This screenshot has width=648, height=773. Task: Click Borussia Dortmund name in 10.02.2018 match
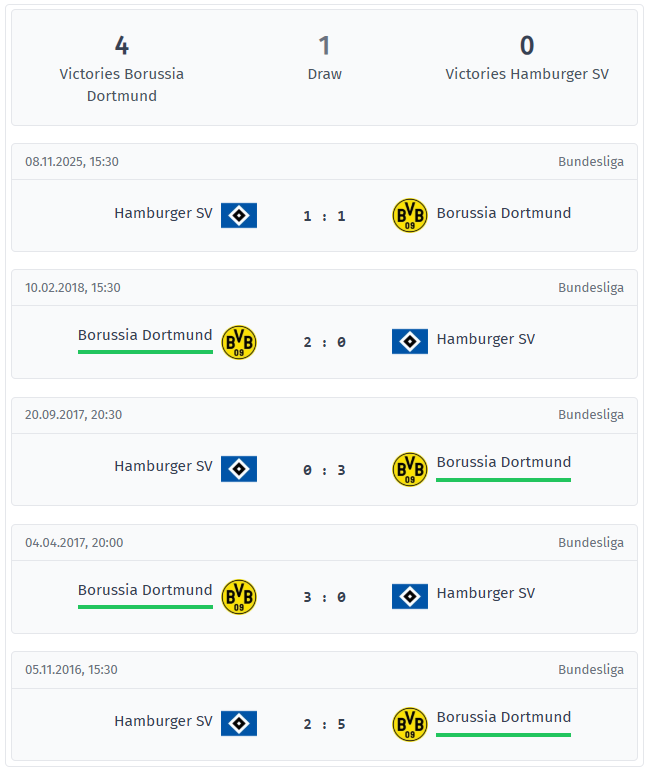[145, 335]
